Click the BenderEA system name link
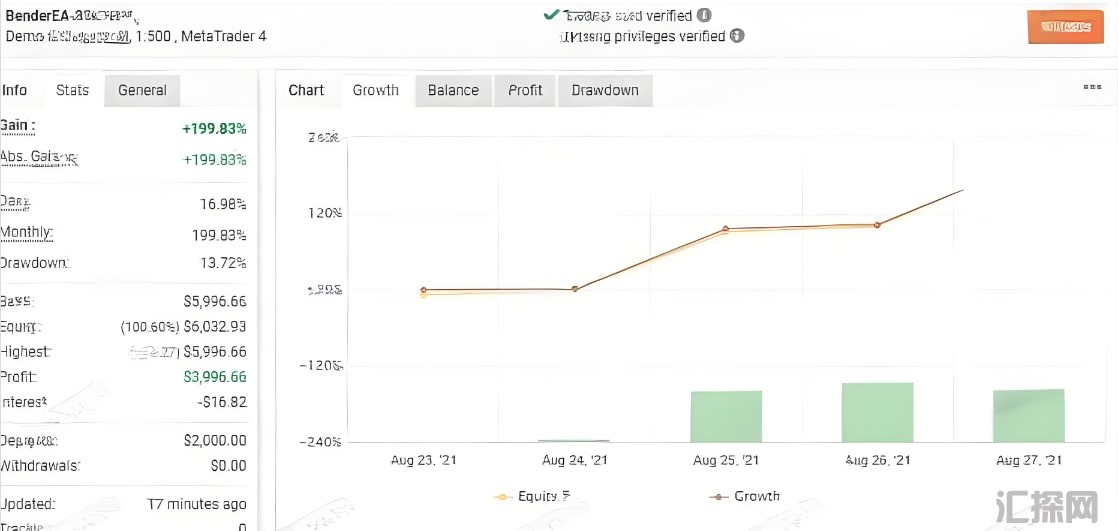 click(40, 15)
